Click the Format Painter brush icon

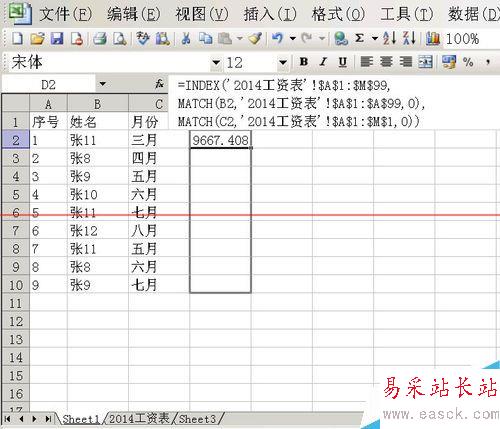tap(255, 39)
